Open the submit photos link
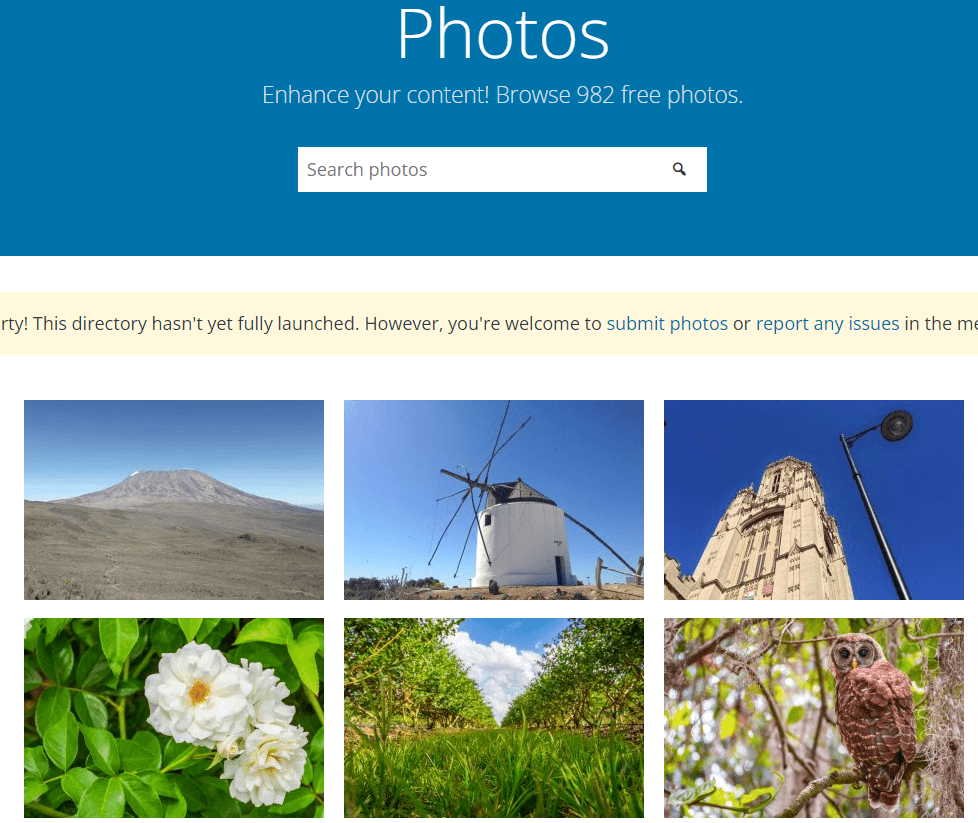 pyautogui.click(x=667, y=323)
